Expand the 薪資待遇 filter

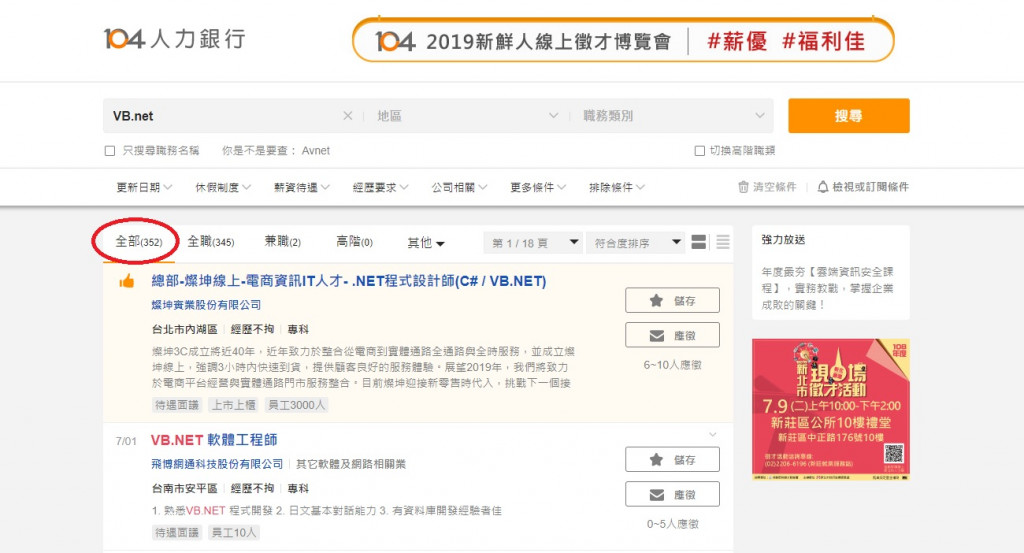pyautogui.click(x=302, y=187)
